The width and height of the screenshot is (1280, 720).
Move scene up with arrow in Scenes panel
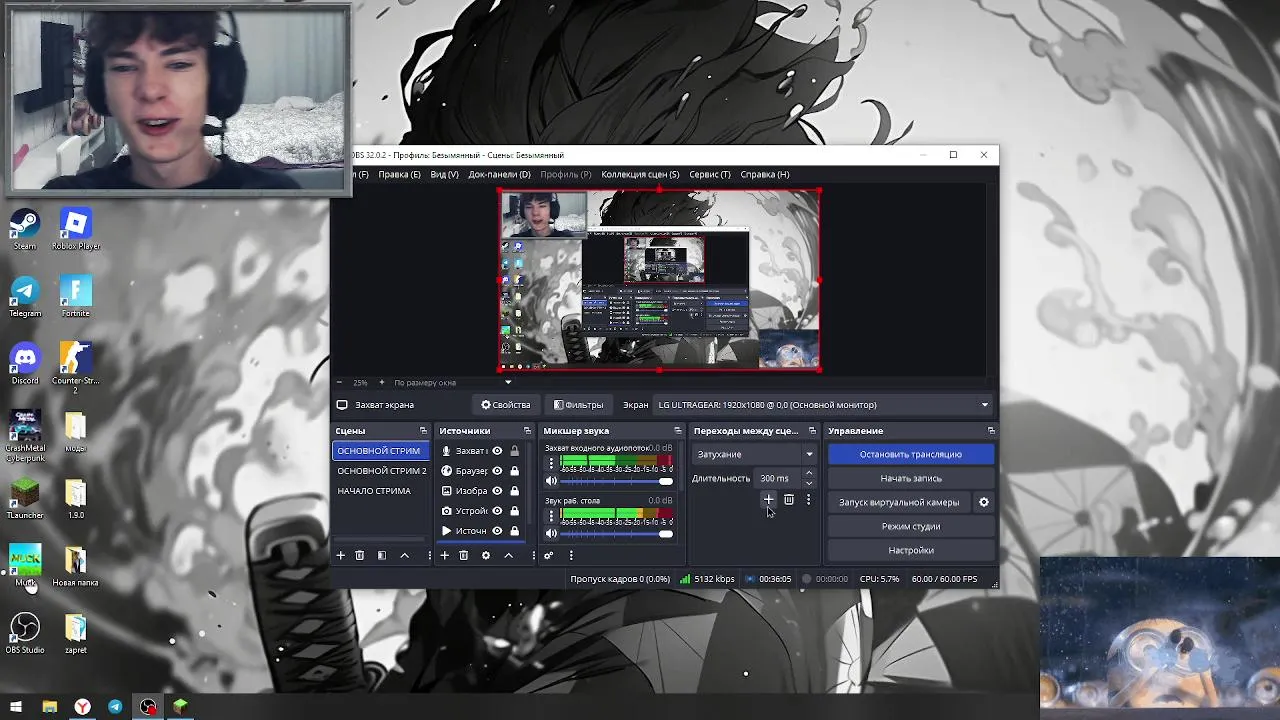click(404, 555)
